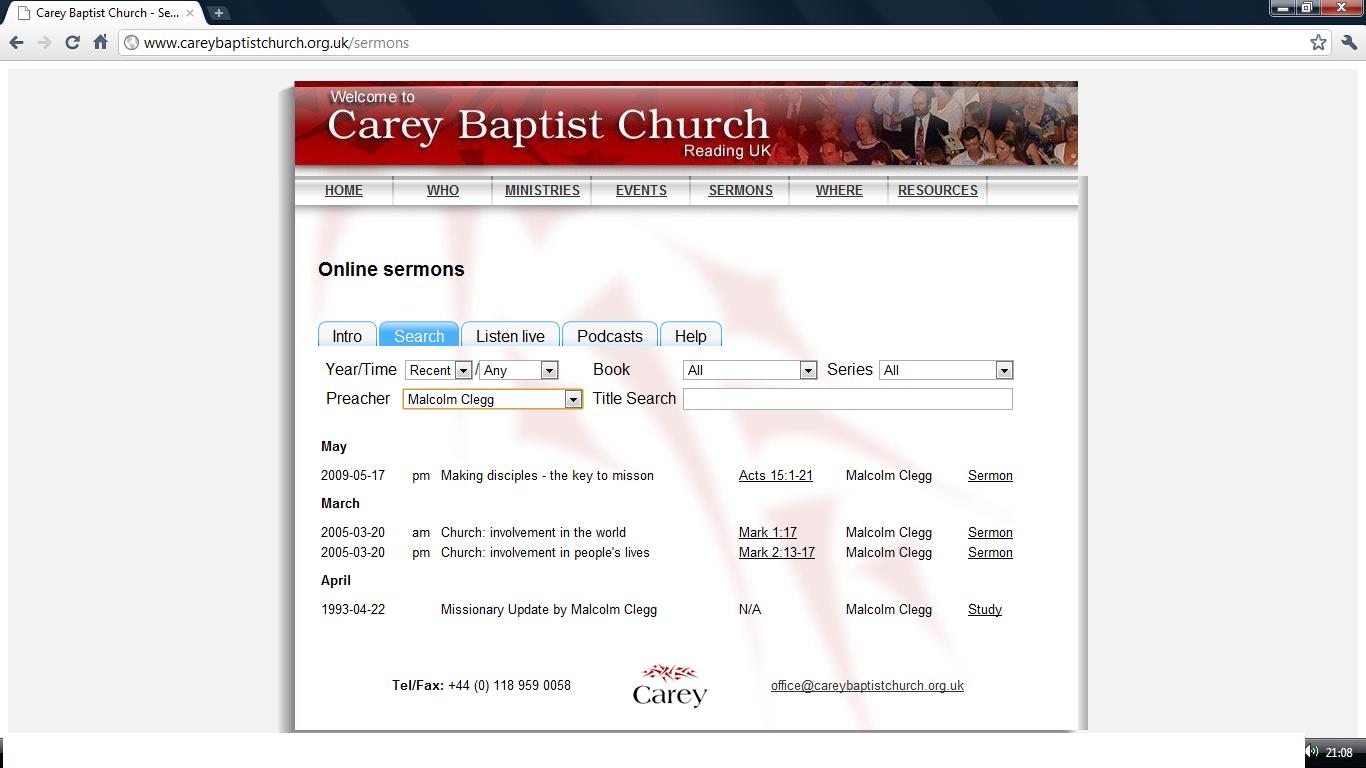Expand the Year dropdown showing Recent
This screenshot has height=768, width=1366.
pos(438,370)
